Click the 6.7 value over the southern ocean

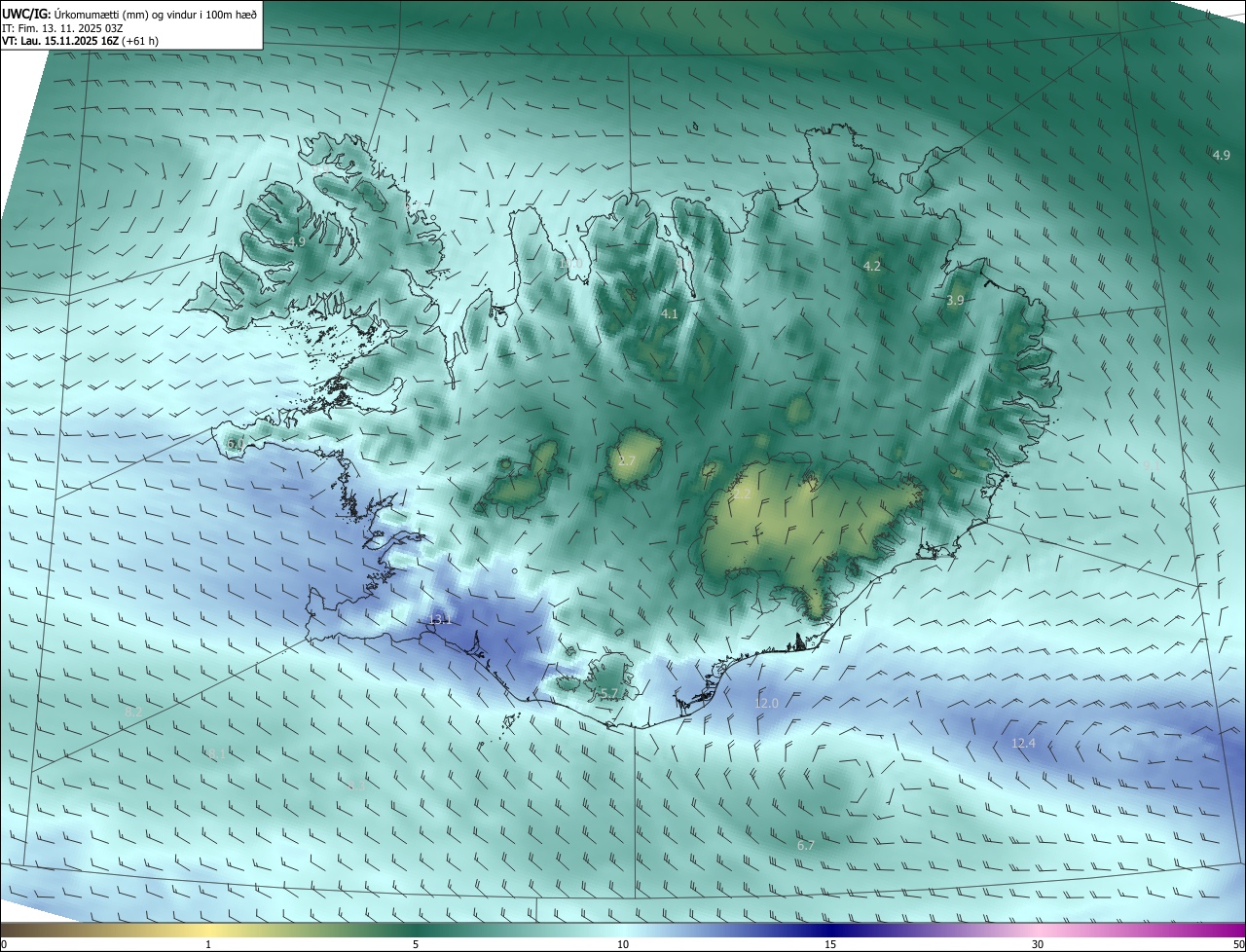pyautogui.click(x=805, y=845)
